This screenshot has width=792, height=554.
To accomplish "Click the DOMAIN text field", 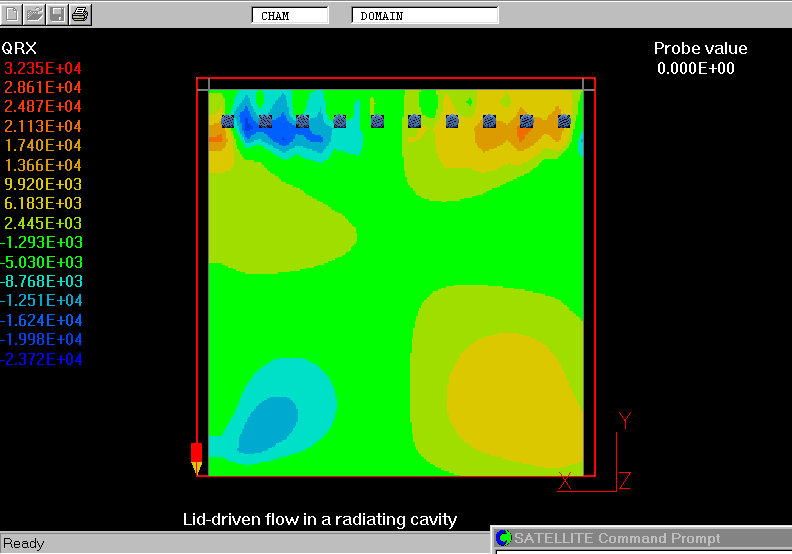I will pyautogui.click(x=425, y=16).
